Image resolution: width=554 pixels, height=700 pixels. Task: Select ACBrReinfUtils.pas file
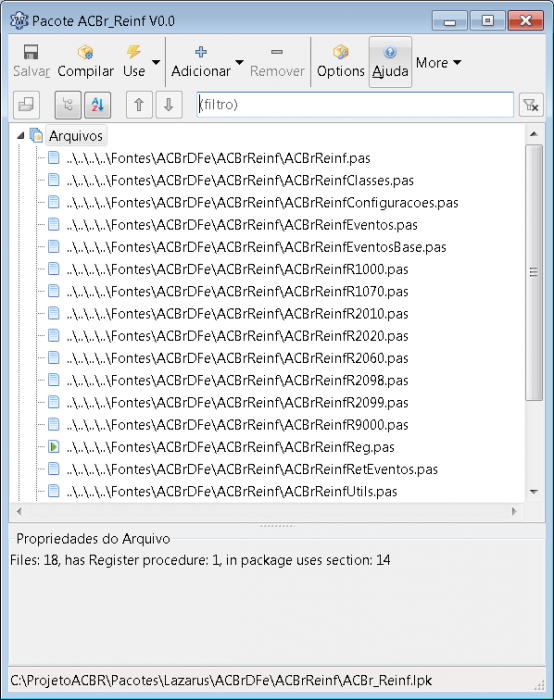232,492
